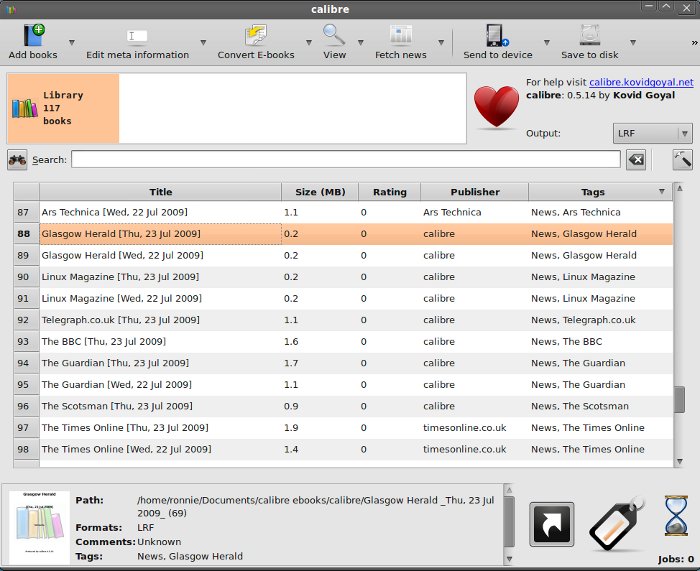Expand Fetch news dropdown arrow
This screenshot has height=571, width=700.
[x=441, y=43]
